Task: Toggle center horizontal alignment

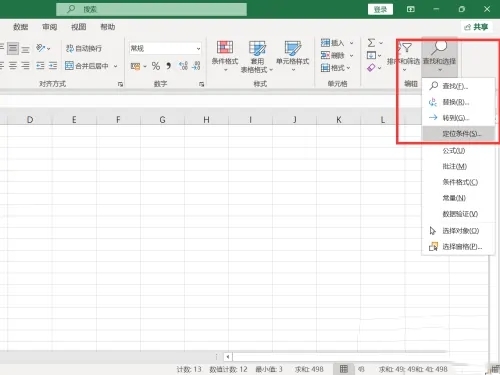Action: [x=13, y=65]
